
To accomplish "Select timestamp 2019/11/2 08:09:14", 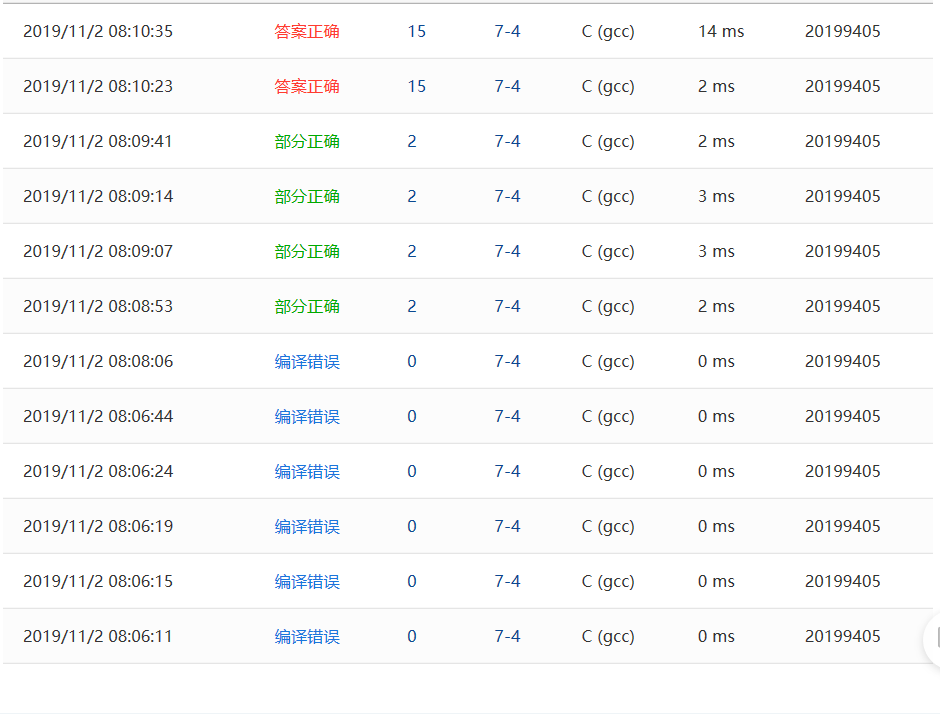I will tap(98, 196).
